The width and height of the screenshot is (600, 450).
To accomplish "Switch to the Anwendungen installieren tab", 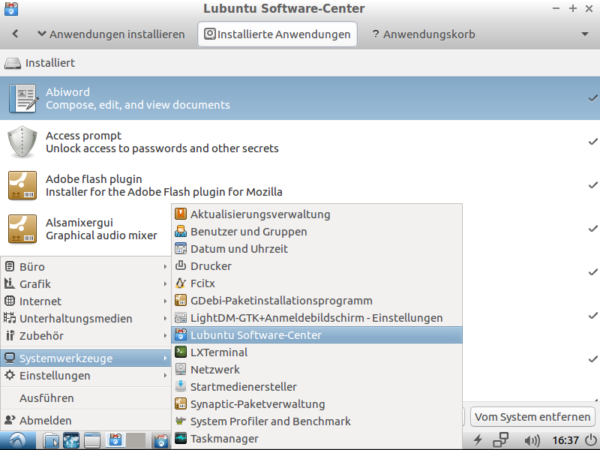I will pyautogui.click(x=111, y=34).
